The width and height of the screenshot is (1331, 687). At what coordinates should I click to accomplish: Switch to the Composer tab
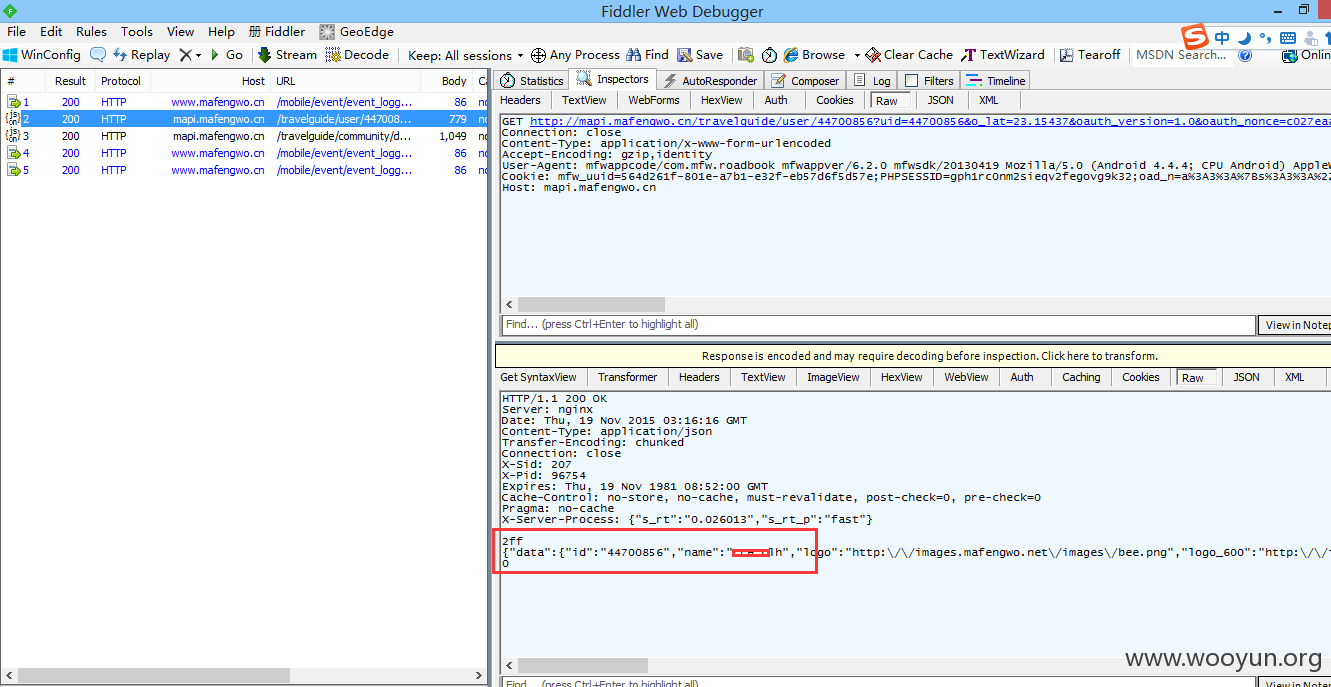(x=807, y=81)
